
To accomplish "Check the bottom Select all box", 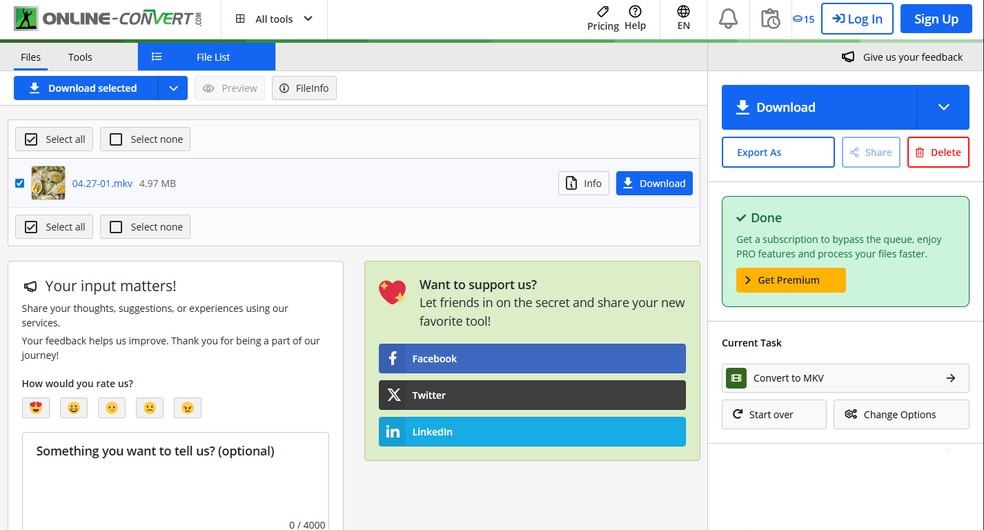I will [55, 227].
